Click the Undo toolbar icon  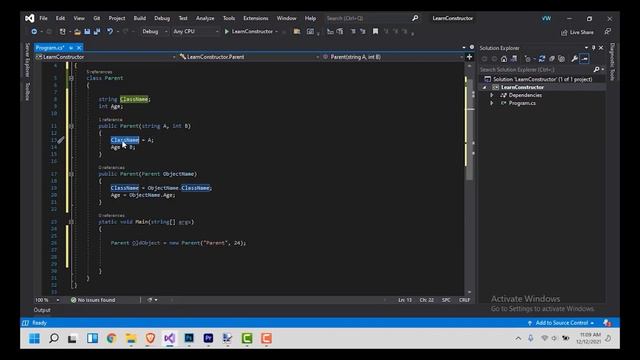pyautogui.click(x=110, y=31)
